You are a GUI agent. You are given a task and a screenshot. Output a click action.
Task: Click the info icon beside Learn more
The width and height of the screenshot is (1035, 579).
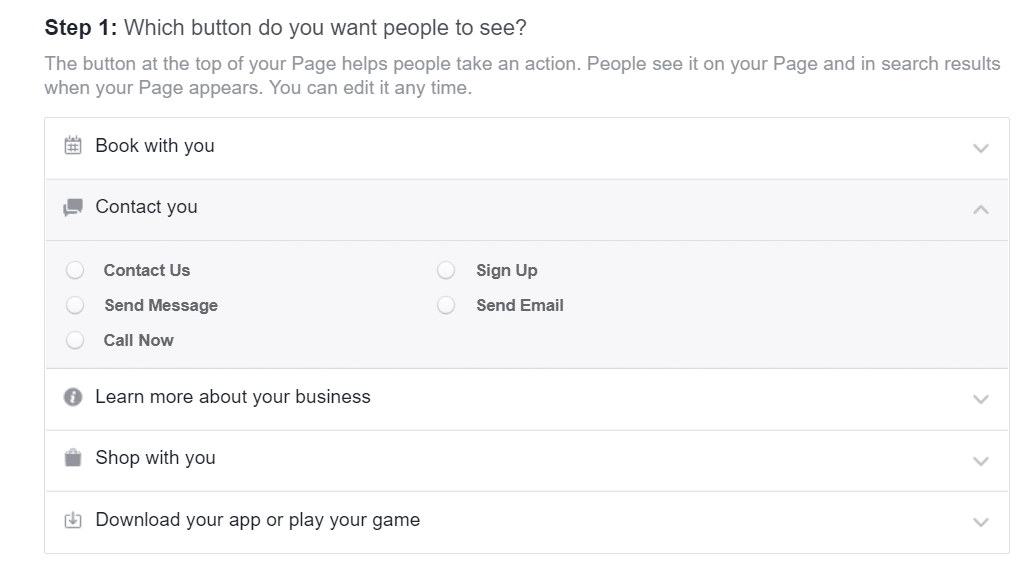(73, 397)
